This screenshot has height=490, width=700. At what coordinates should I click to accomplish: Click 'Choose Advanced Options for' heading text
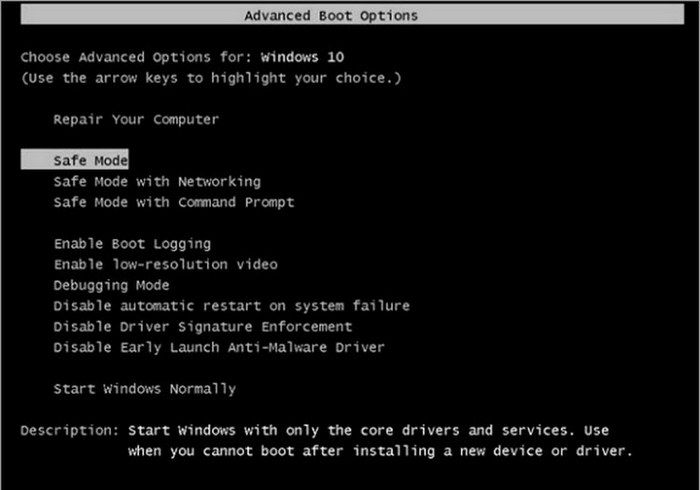137,57
